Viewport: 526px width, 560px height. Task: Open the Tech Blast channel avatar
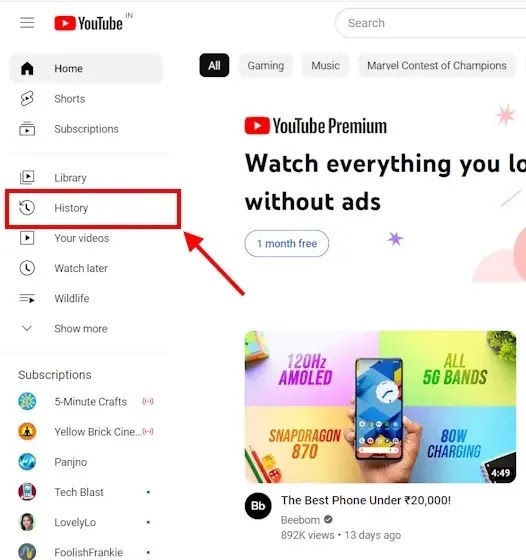point(27,492)
